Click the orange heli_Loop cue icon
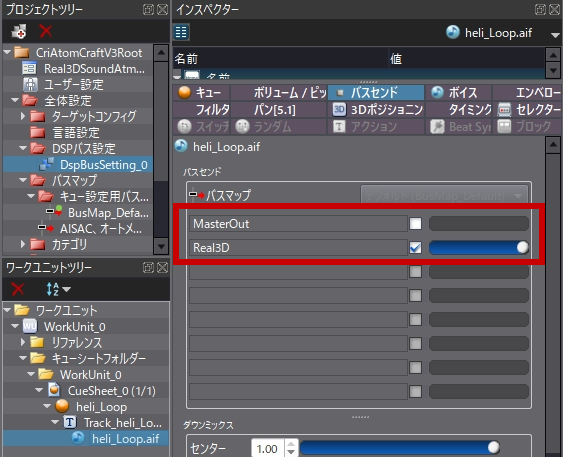Viewport: 563px width, 457px height. point(62,406)
